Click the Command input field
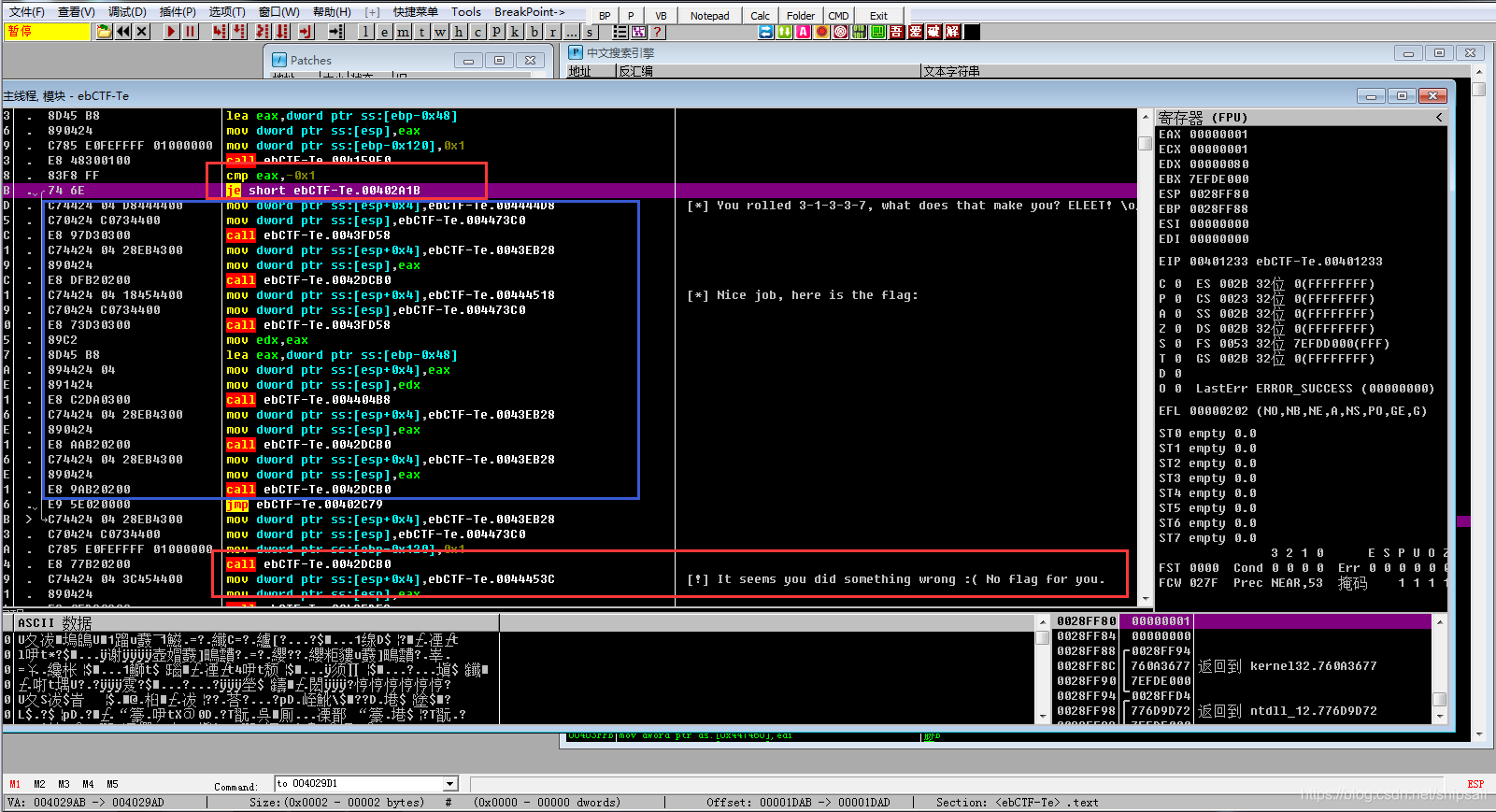1496x812 pixels. [x=359, y=784]
